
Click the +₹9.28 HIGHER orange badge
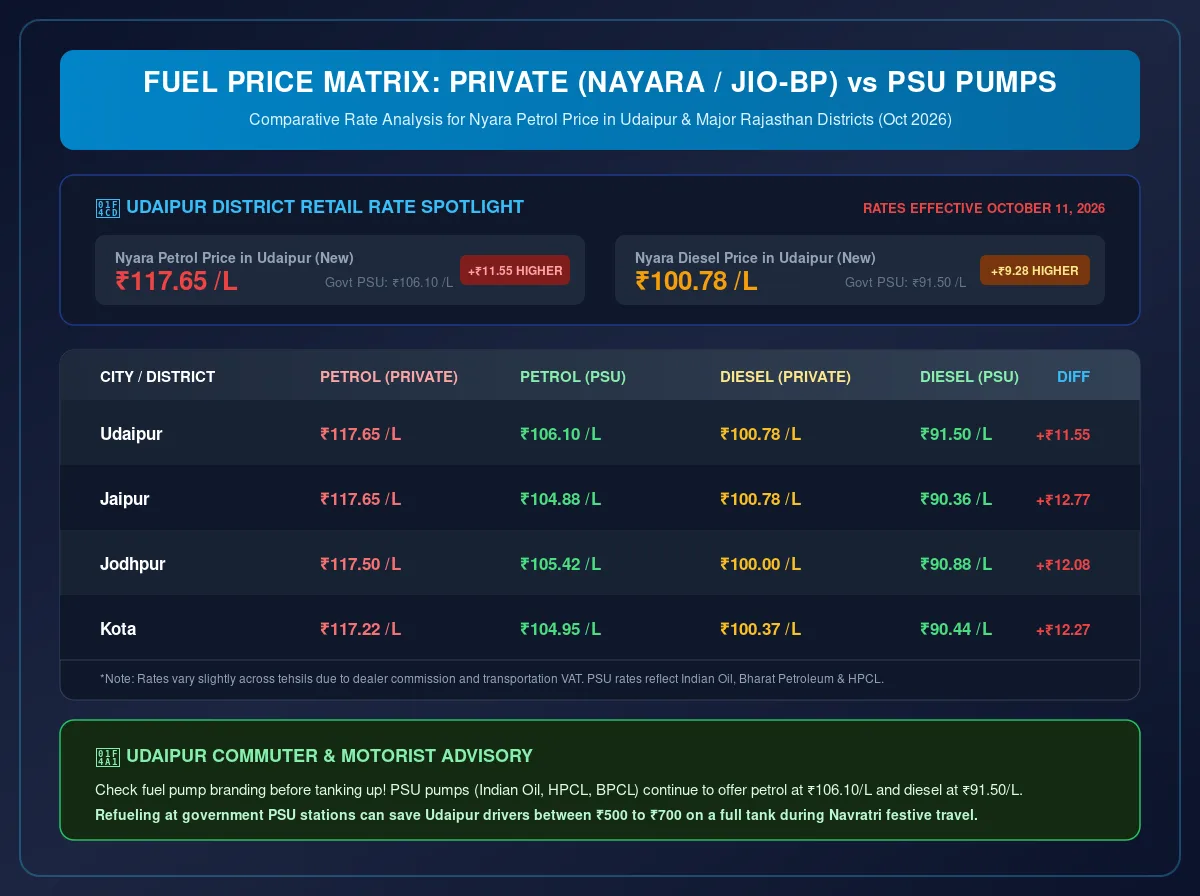pos(1035,270)
